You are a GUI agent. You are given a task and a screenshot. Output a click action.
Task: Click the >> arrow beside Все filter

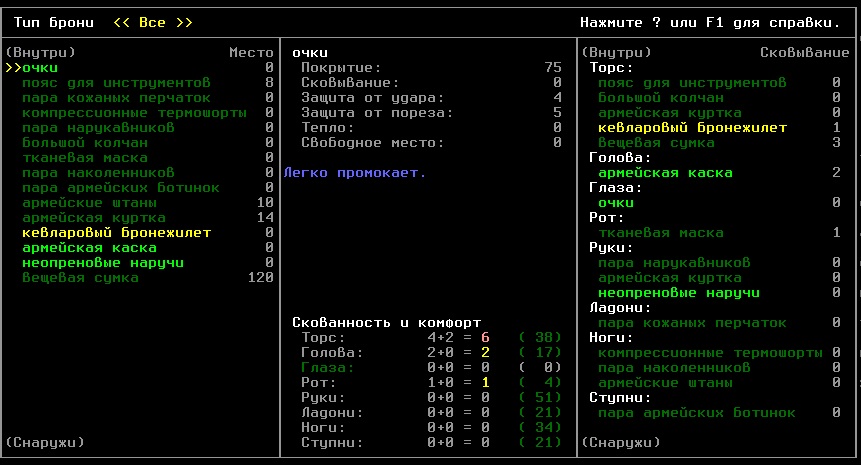click(184, 23)
